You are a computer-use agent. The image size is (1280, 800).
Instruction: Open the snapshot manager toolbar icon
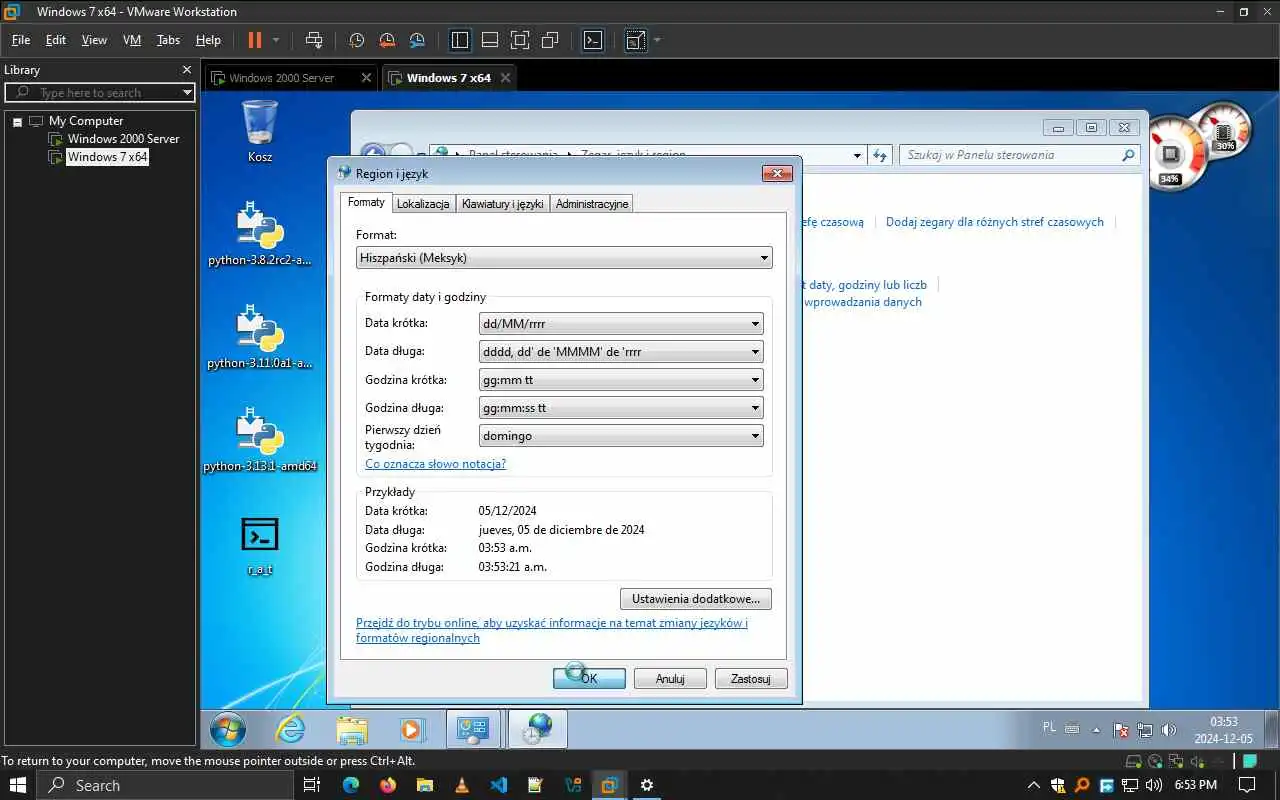[x=417, y=40]
